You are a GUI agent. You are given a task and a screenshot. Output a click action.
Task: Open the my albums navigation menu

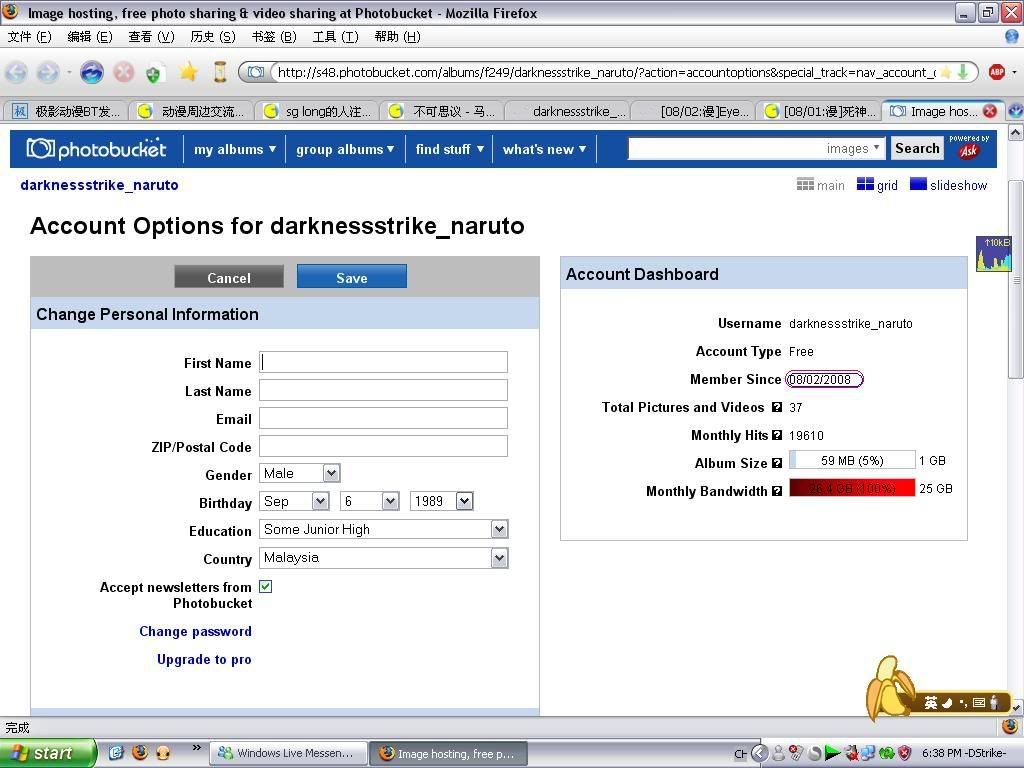tap(235, 149)
